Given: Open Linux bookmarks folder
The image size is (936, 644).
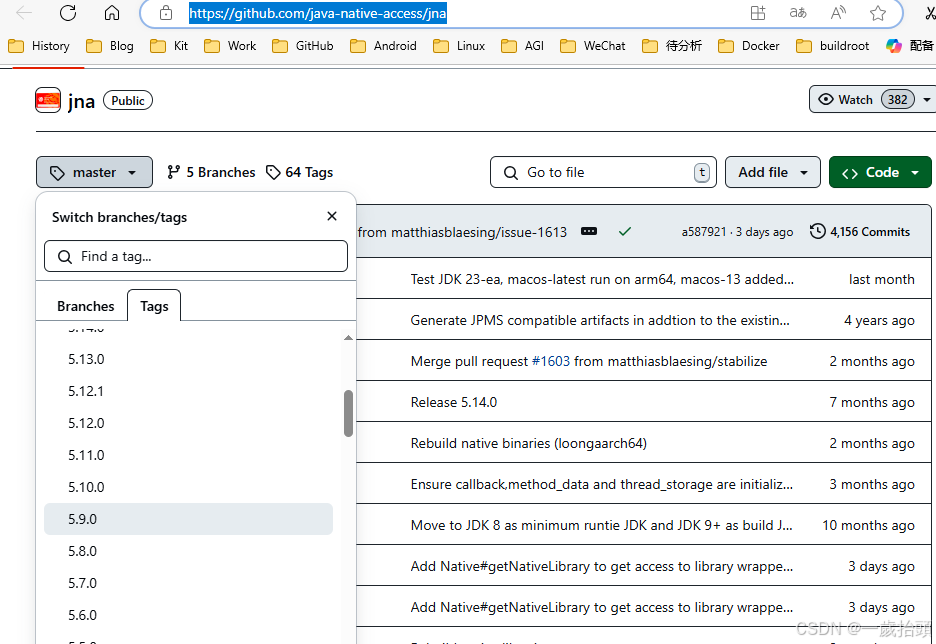Looking at the screenshot, I should pyautogui.click(x=459, y=46).
